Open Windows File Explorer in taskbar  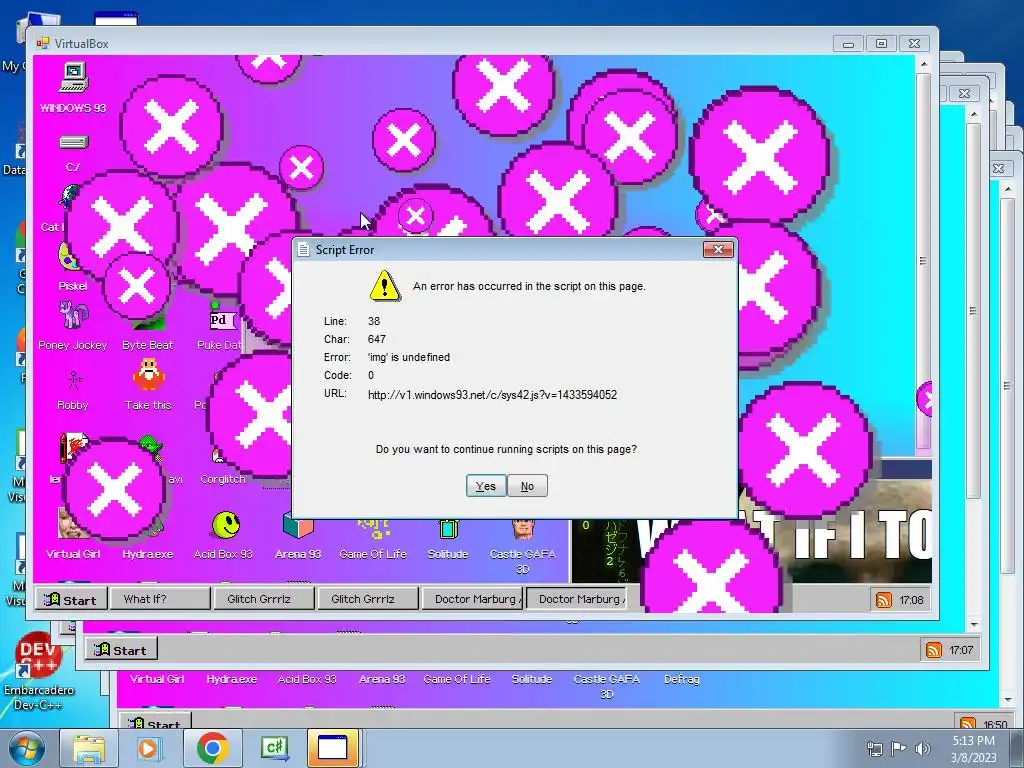(89, 748)
